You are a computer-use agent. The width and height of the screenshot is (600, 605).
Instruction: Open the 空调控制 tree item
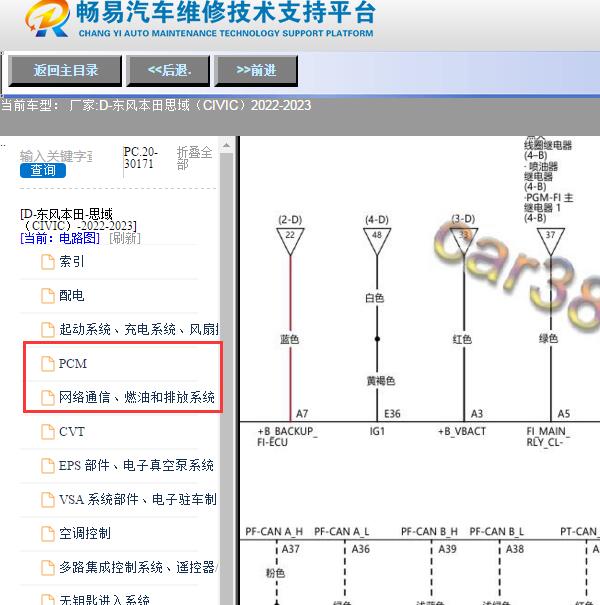pyautogui.click(x=85, y=533)
